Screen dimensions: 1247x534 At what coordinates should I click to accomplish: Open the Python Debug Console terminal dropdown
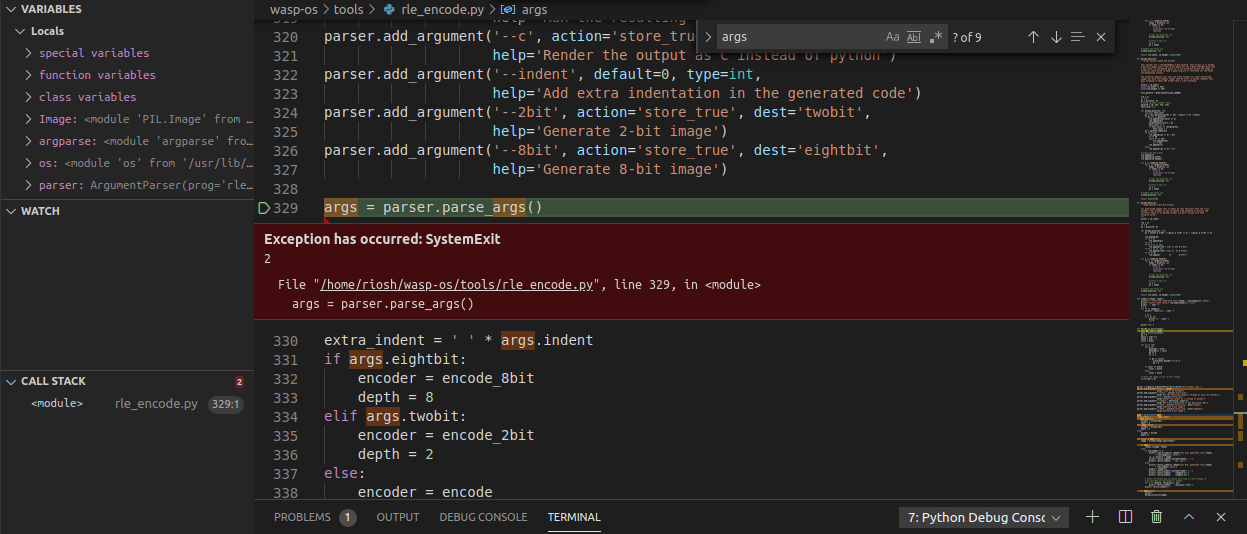coord(984,517)
